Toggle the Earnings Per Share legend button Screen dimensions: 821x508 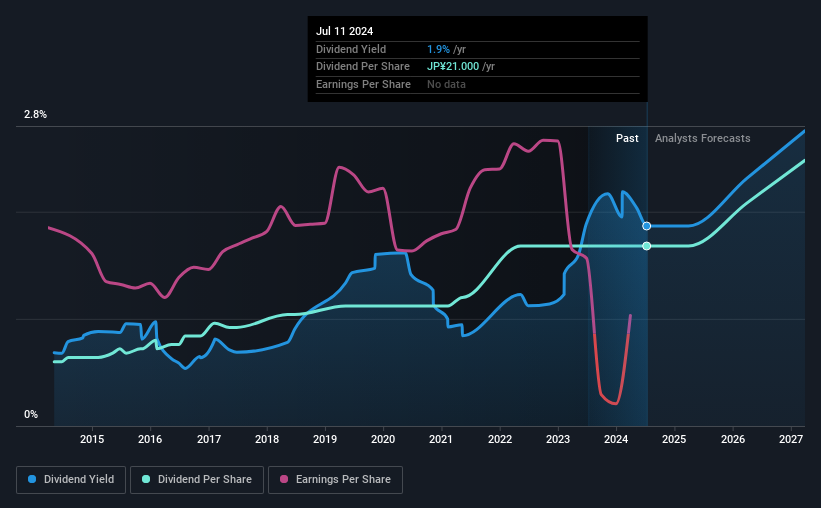(x=335, y=480)
